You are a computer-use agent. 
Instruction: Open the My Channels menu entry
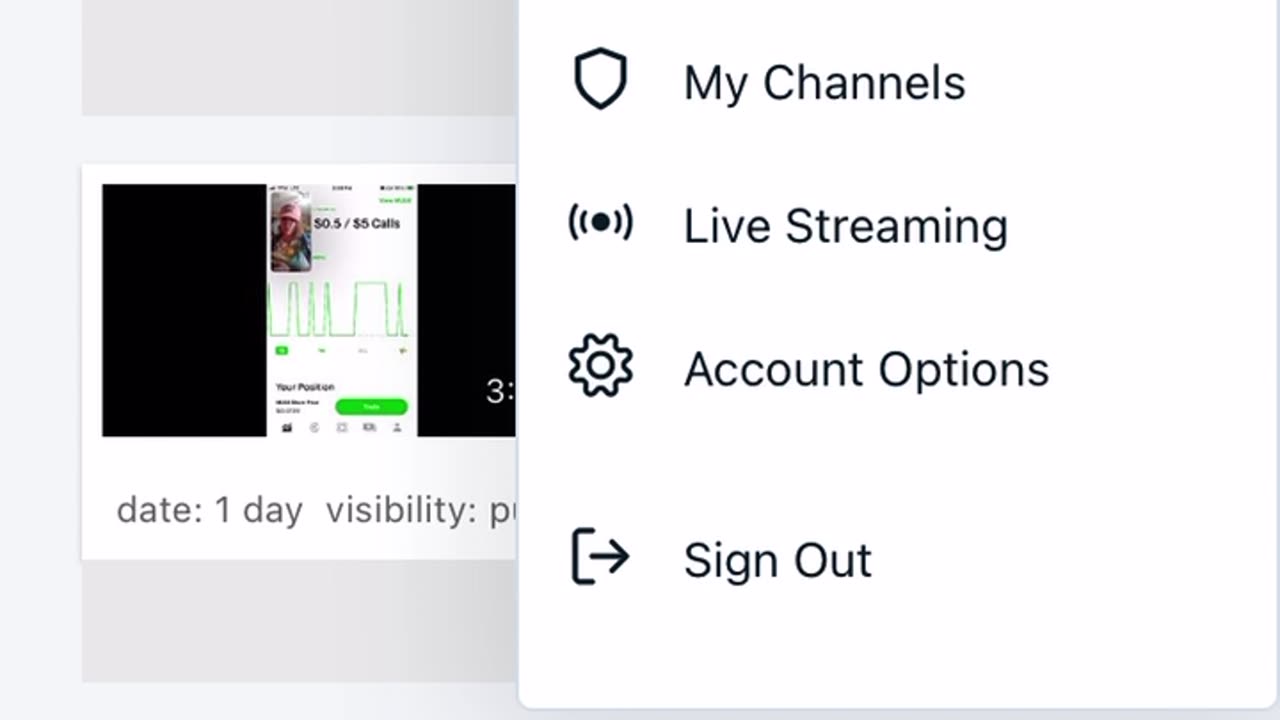pos(824,82)
